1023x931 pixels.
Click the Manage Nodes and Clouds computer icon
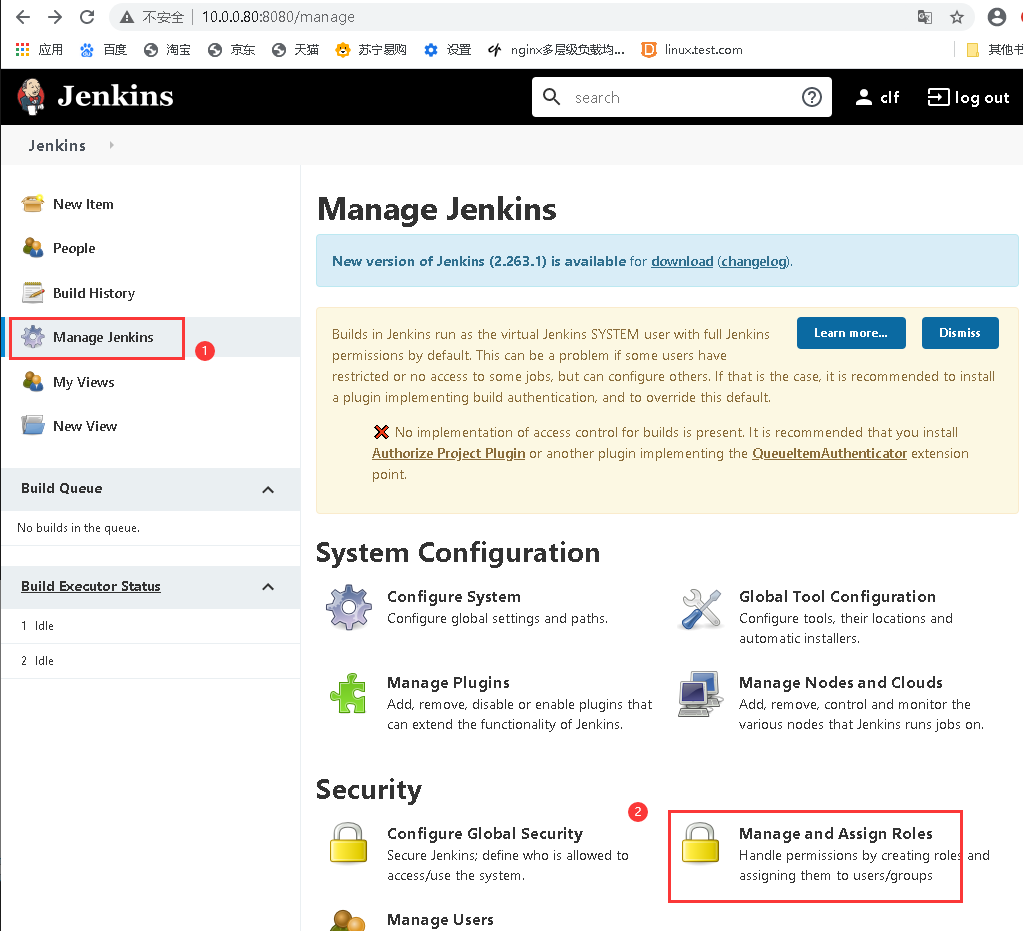(x=701, y=694)
